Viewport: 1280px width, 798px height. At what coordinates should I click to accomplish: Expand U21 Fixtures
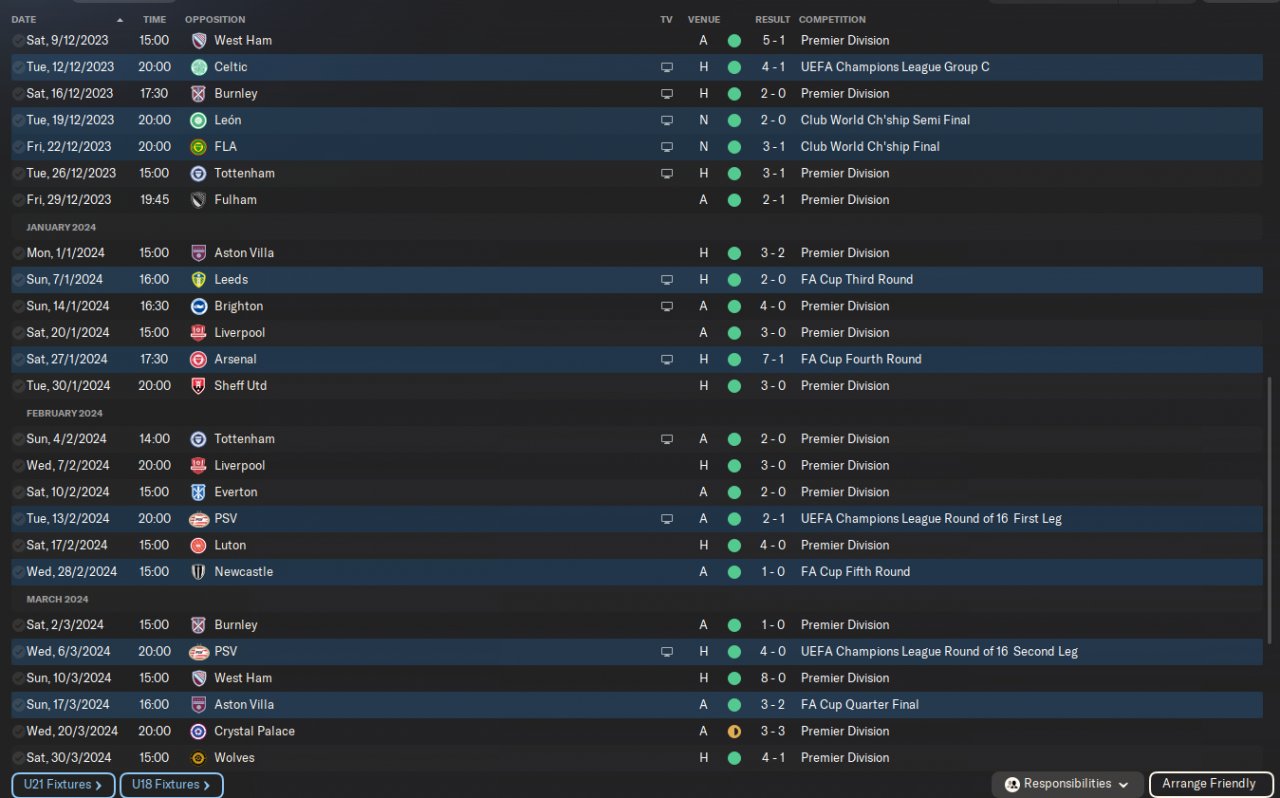63,785
